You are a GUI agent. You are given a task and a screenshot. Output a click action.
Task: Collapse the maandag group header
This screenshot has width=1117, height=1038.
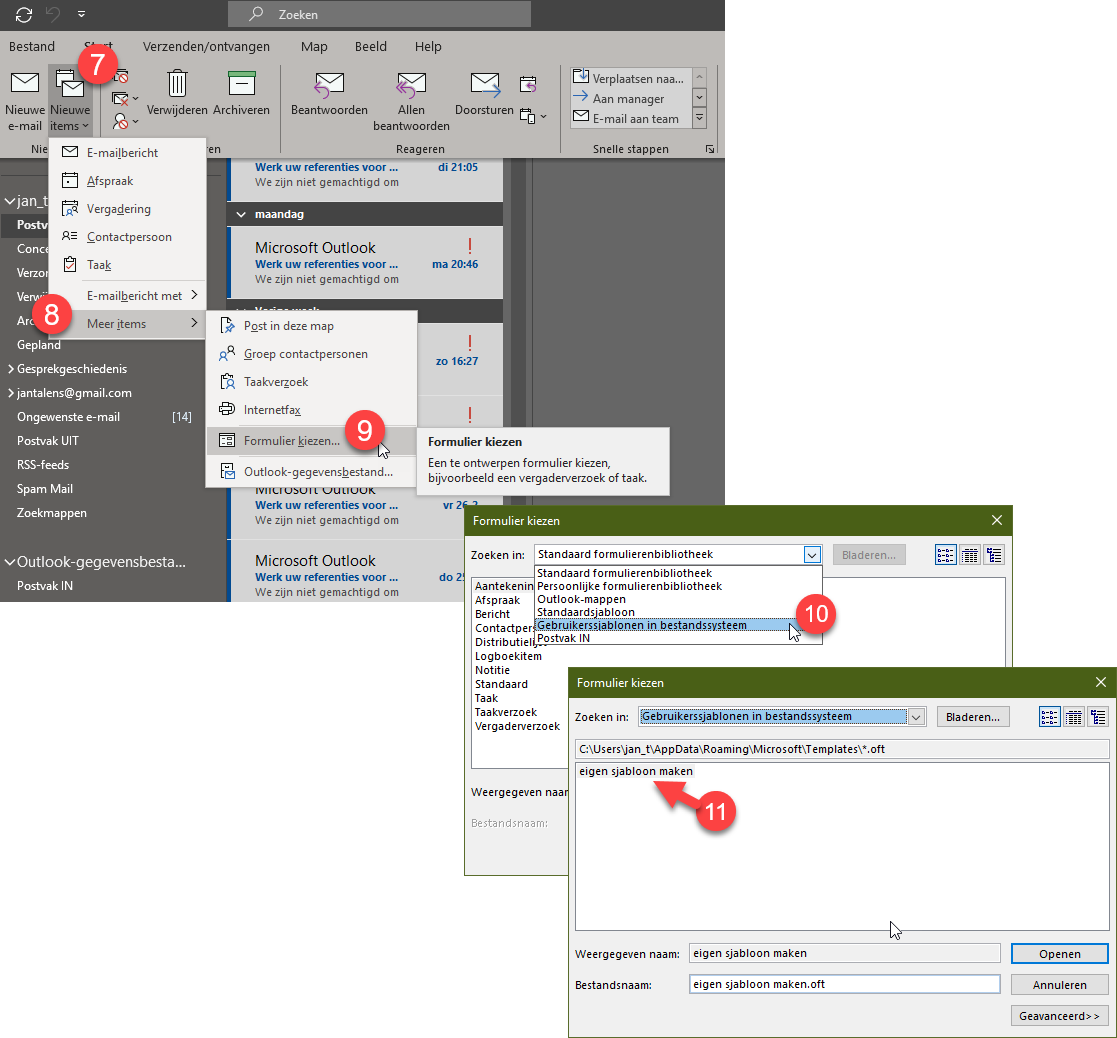241,214
